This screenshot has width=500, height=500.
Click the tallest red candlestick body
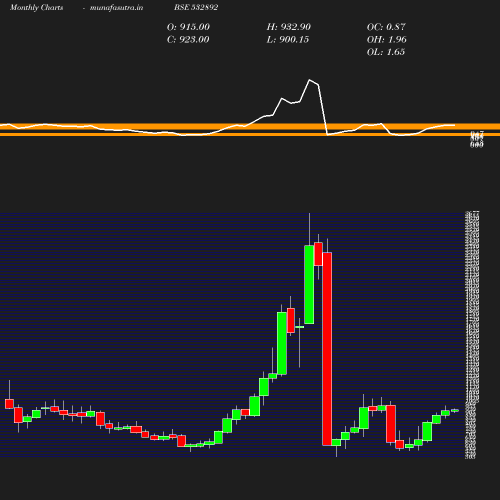pos(327,349)
